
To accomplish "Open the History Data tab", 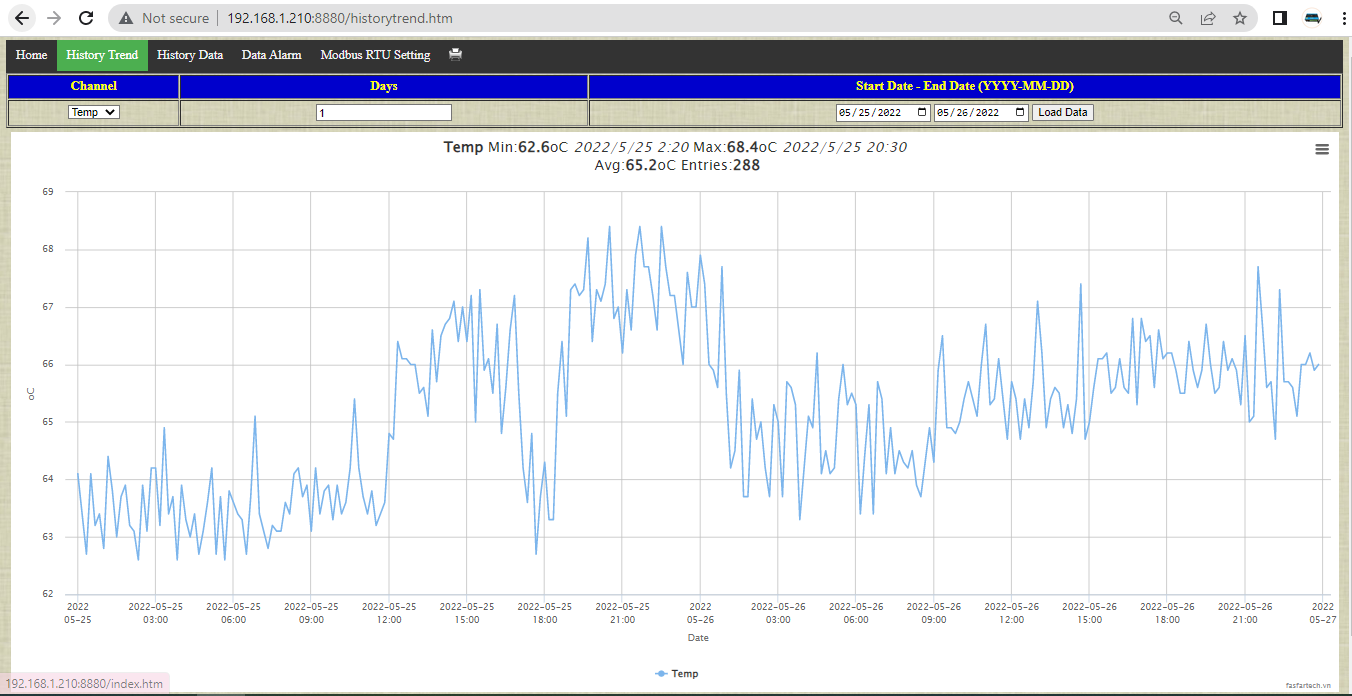I will (x=190, y=55).
